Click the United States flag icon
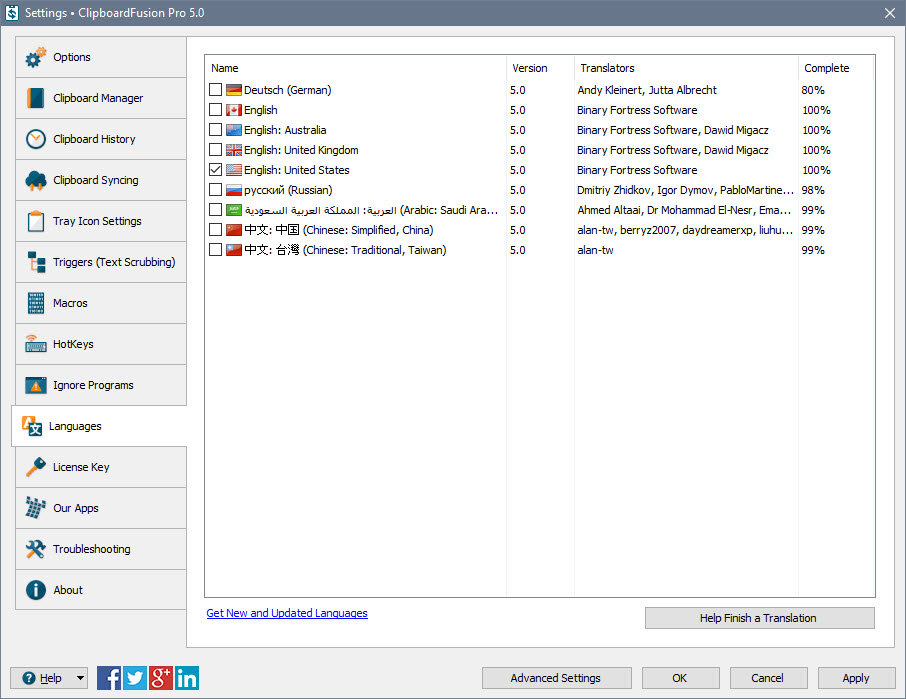Screen dimensions: 906x699 point(234,170)
